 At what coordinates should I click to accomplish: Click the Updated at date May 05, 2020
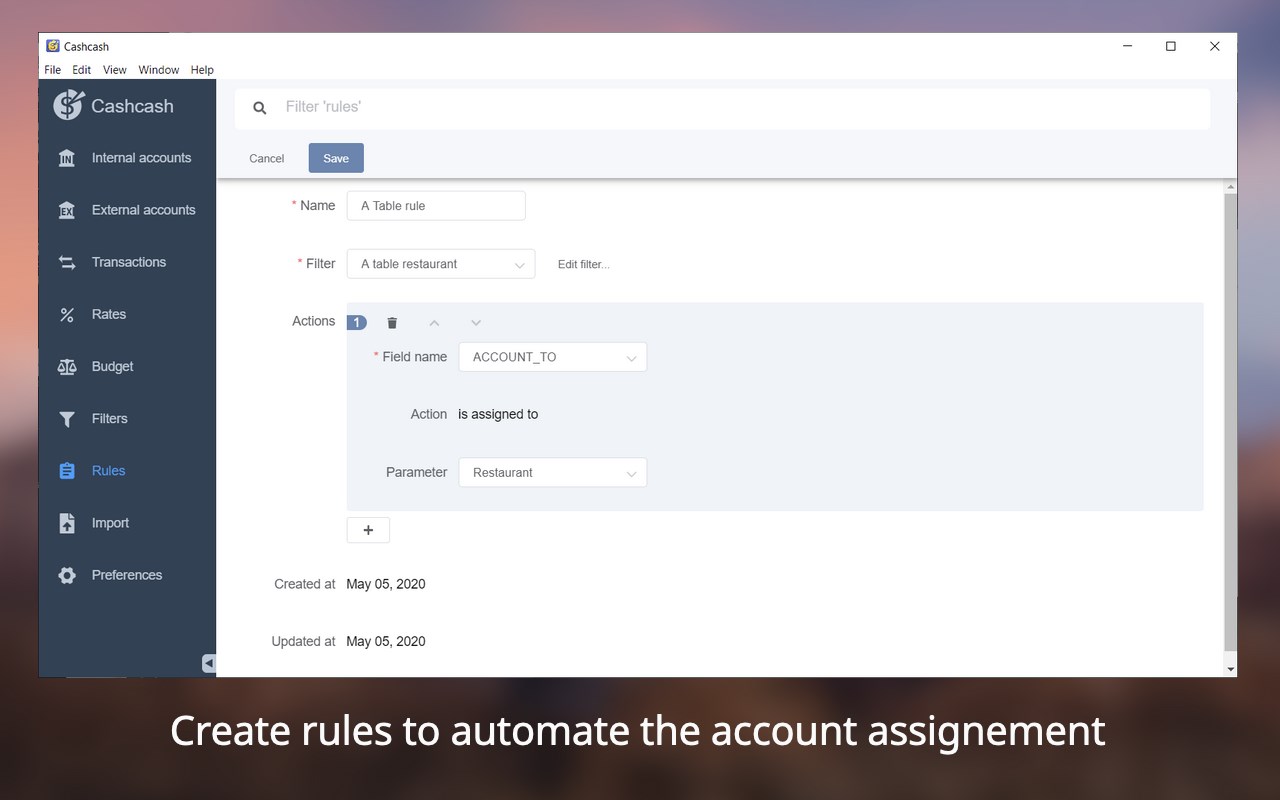[x=386, y=641]
